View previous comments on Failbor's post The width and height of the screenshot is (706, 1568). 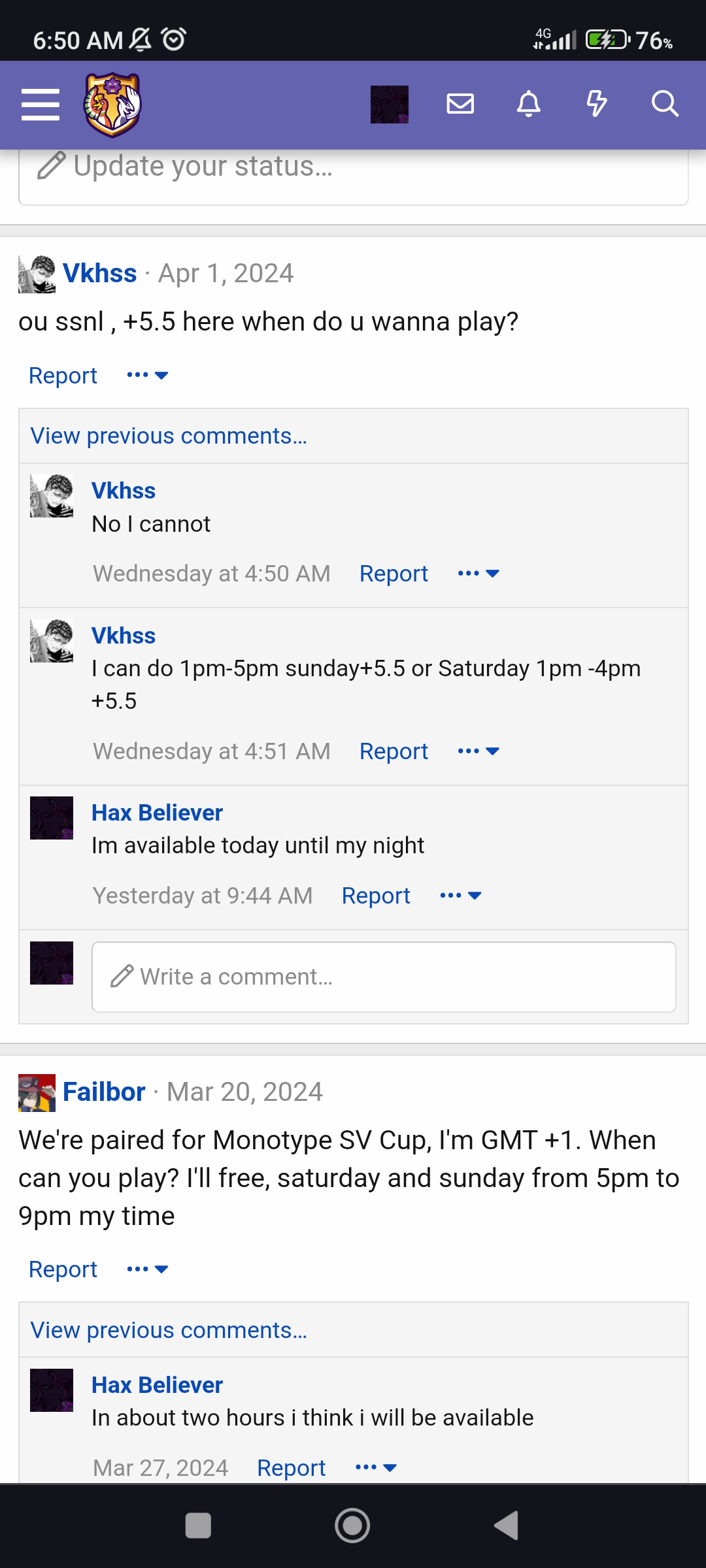point(169,1330)
